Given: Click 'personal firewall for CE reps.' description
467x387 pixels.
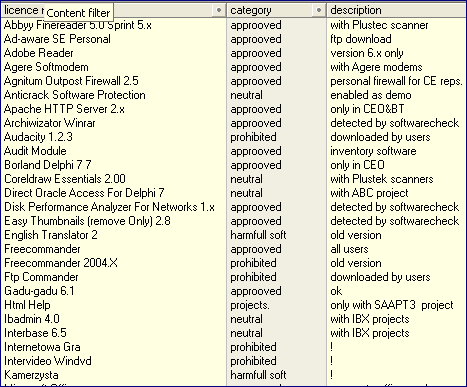Looking at the screenshot, I should (x=396, y=81).
